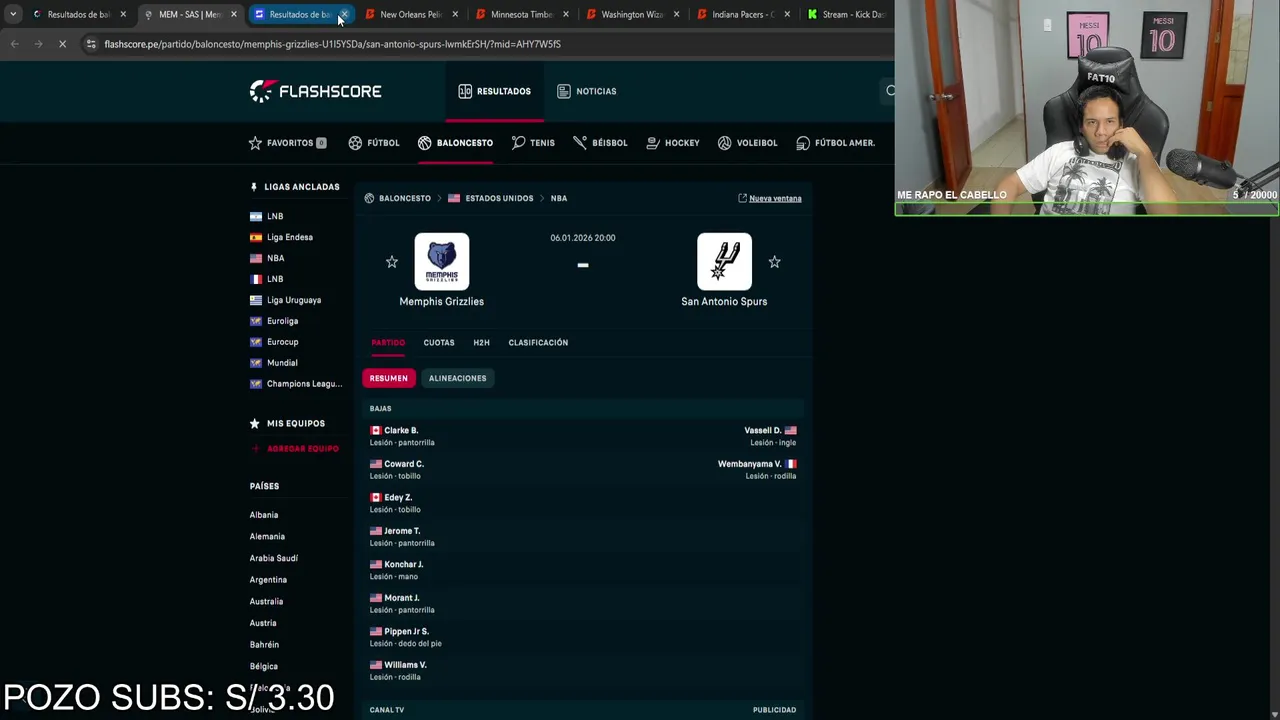Open injured player Coward C.
This screenshot has width=1280, height=720.
pyautogui.click(x=404, y=464)
